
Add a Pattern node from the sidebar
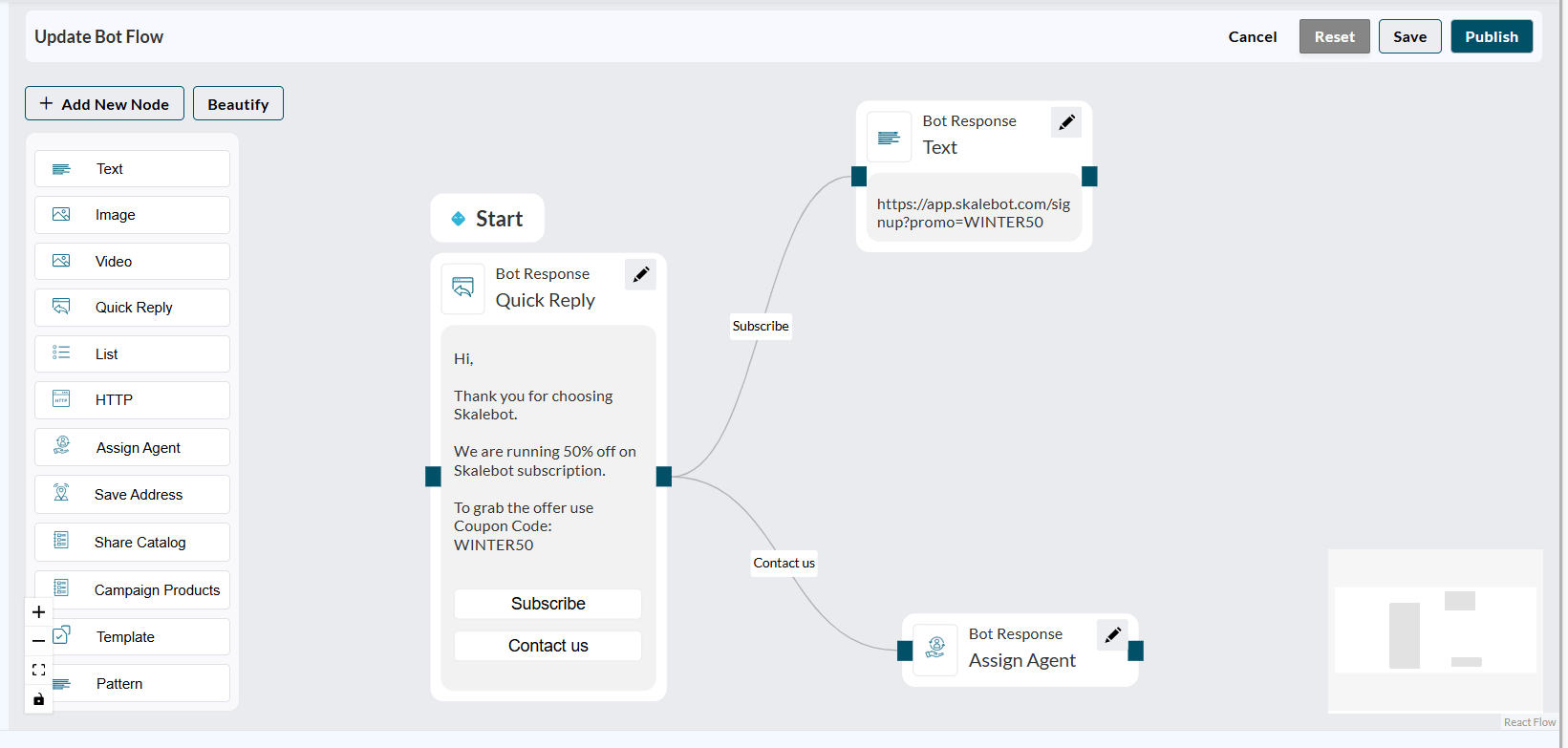pos(132,684)
